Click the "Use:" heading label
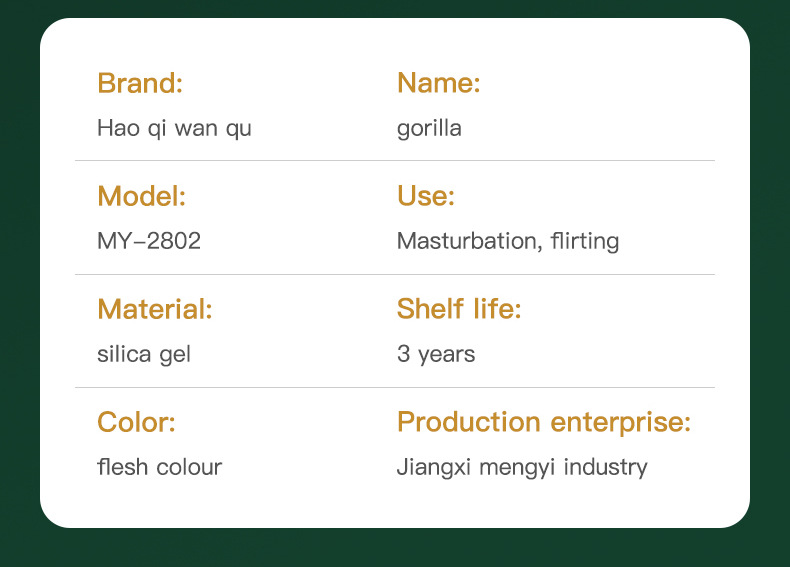Image resolution: width=790 pixels, height=567 pixels. tap(426, 196)
